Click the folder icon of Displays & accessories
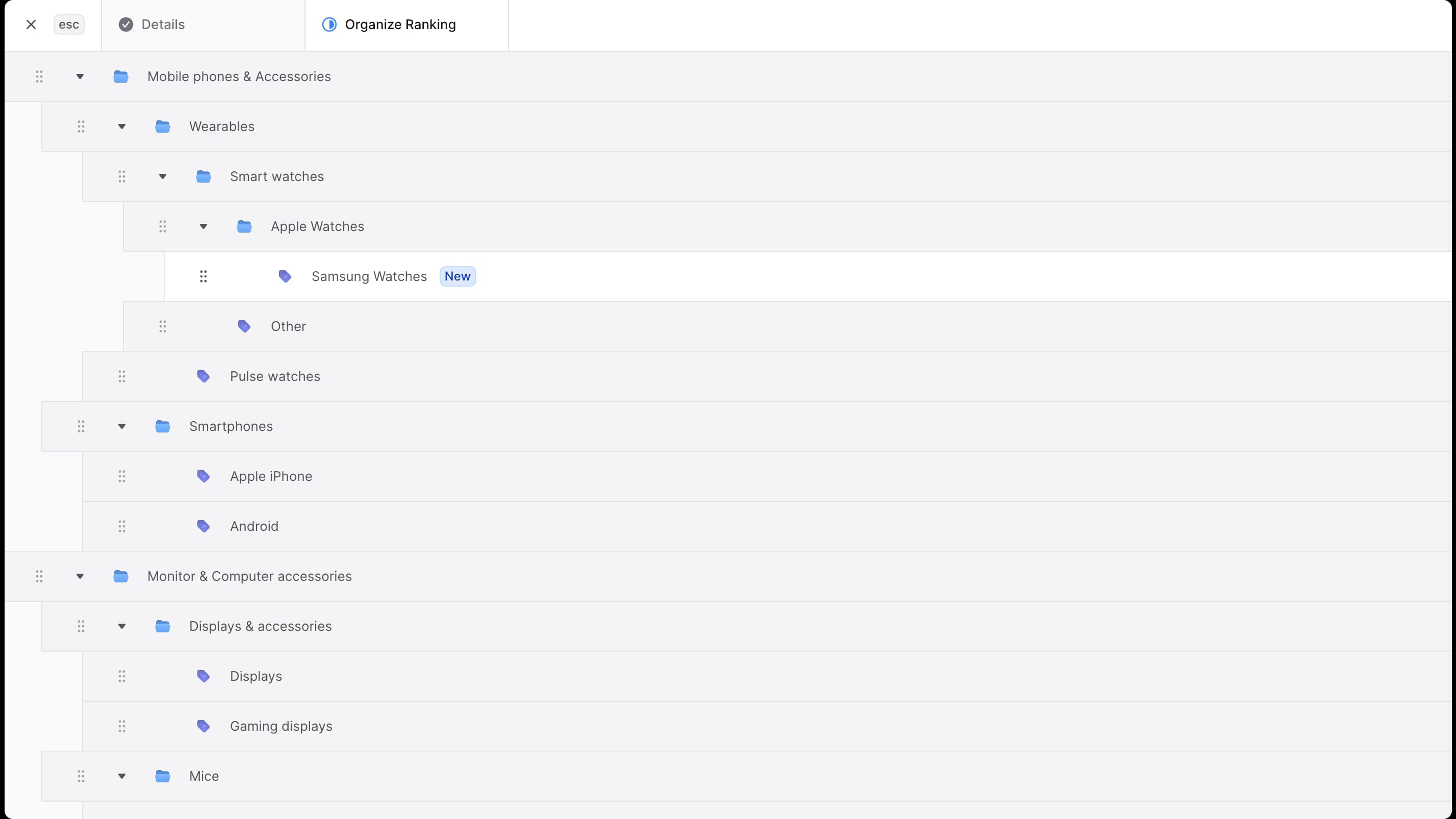 point(163,626)
